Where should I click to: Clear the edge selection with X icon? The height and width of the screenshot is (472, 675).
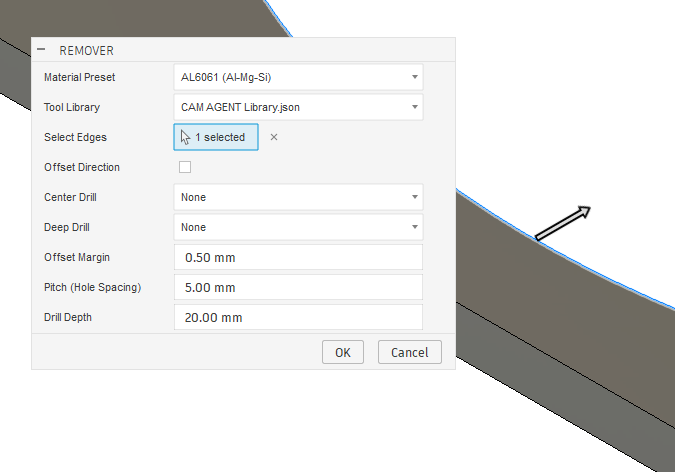tap(274, 137)
